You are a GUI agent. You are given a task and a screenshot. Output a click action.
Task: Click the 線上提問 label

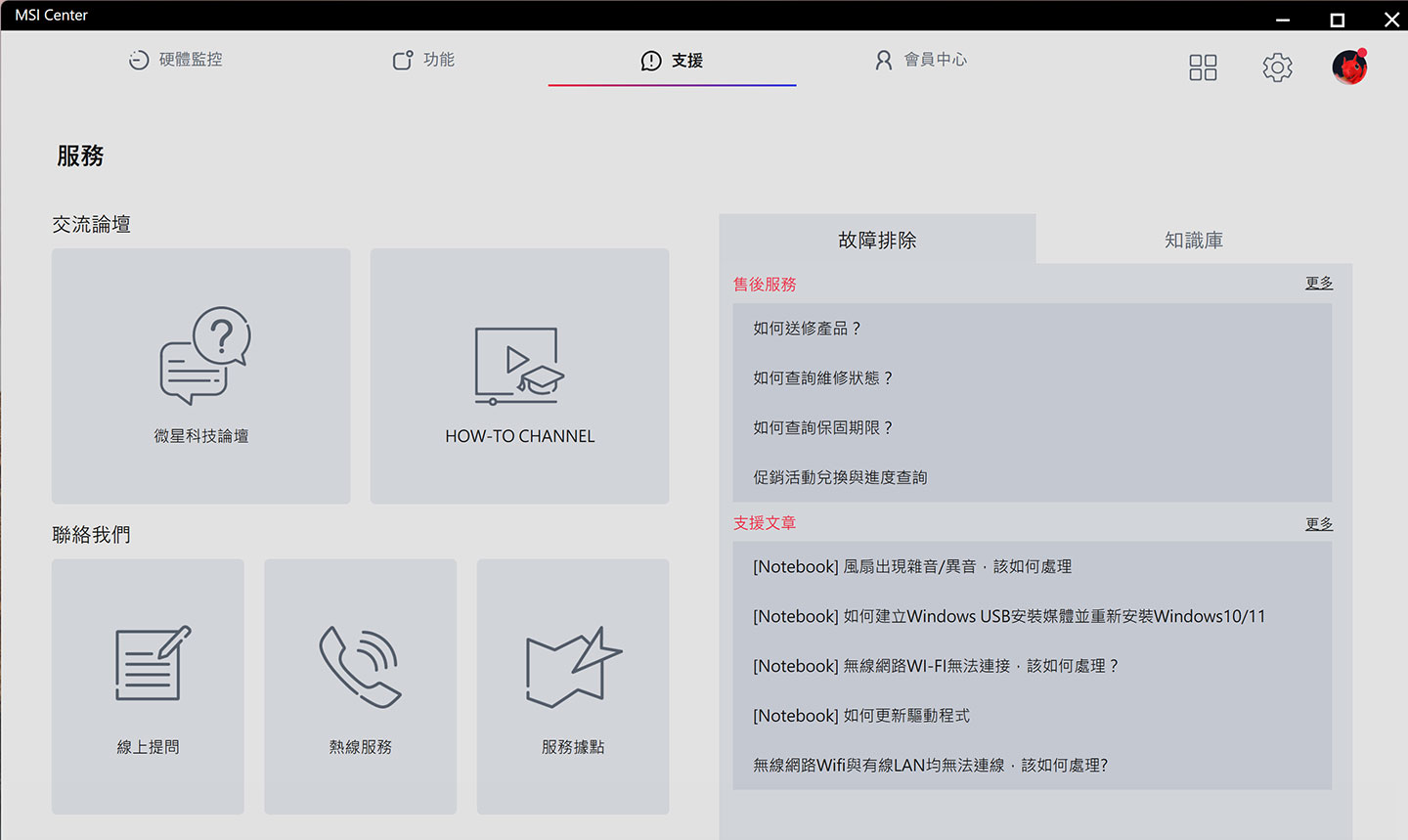[148, 747]
